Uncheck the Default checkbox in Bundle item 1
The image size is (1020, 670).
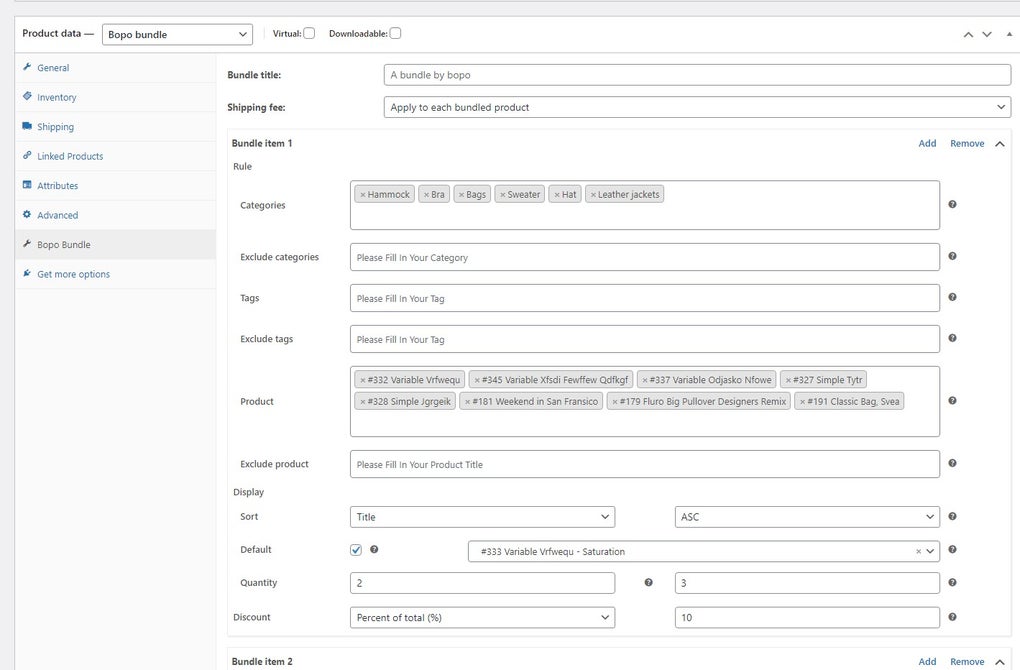point(356,549)
